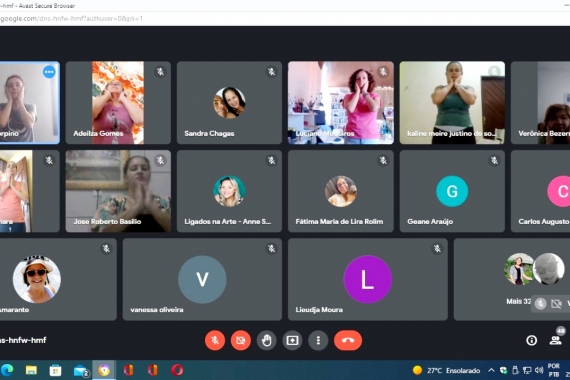This screenshot has height=380, width=570.
Task: Open meeting details info icon
Action: click(531, 340)
